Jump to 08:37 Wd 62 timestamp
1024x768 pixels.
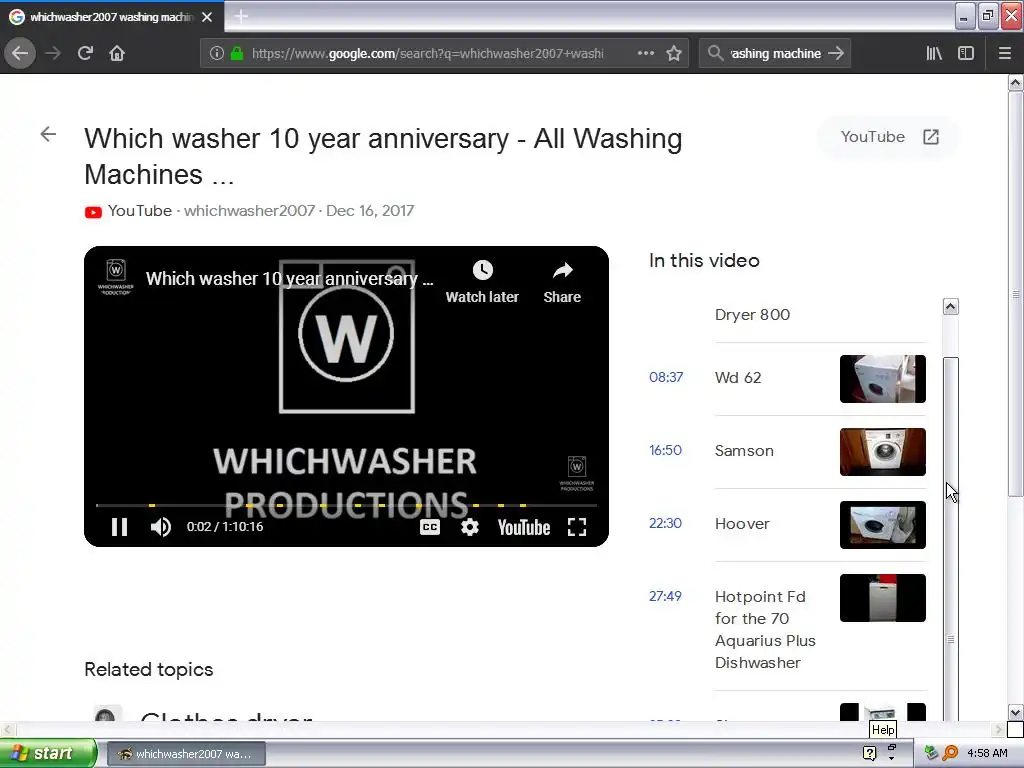click(x=665, y=377)
